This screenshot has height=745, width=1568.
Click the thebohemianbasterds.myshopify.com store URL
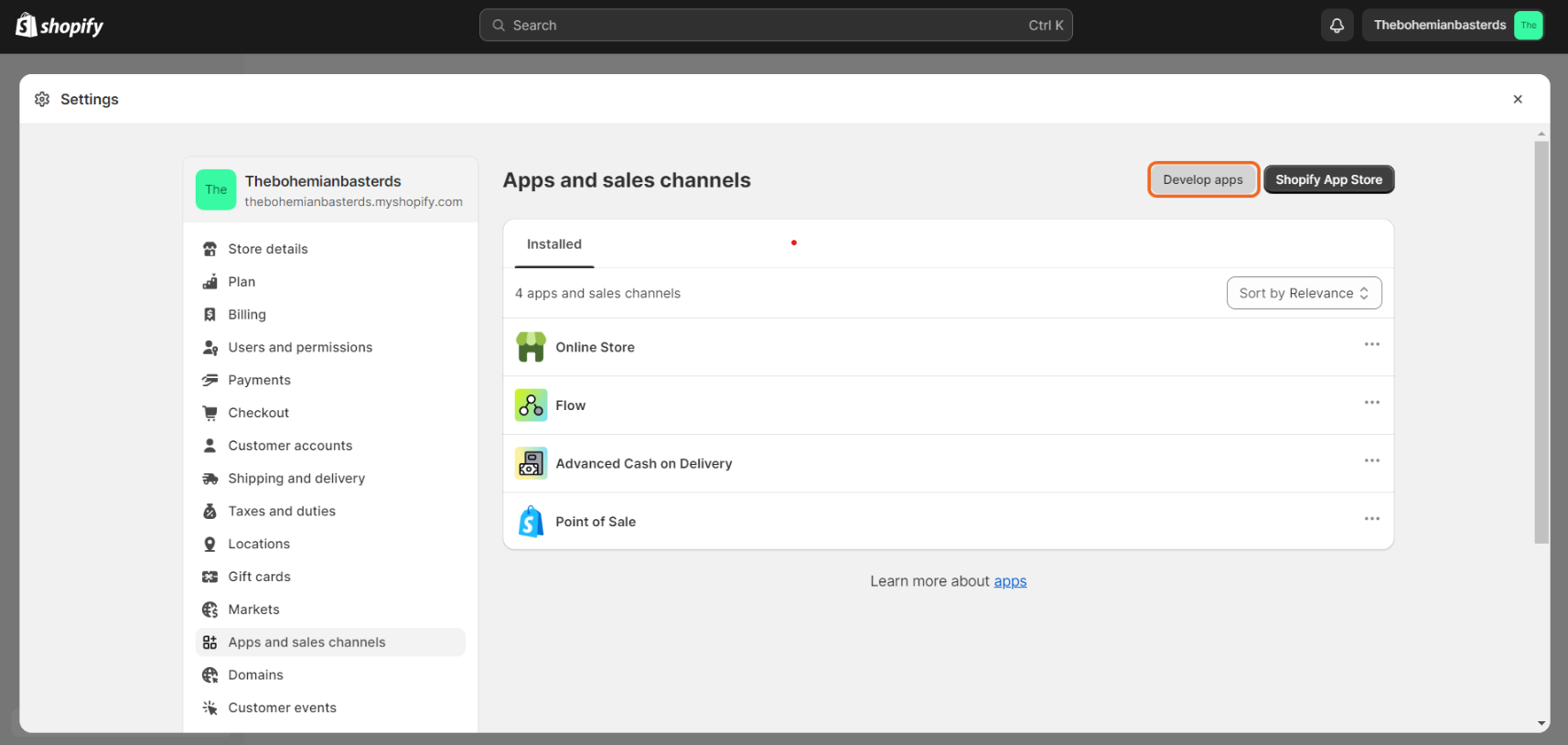point(353,202)
